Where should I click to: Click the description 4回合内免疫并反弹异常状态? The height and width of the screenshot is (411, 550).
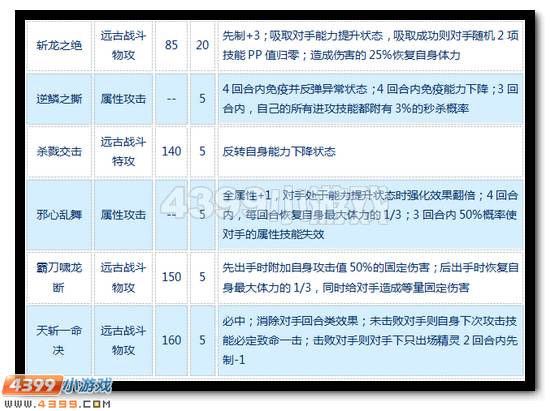[370, 99]
